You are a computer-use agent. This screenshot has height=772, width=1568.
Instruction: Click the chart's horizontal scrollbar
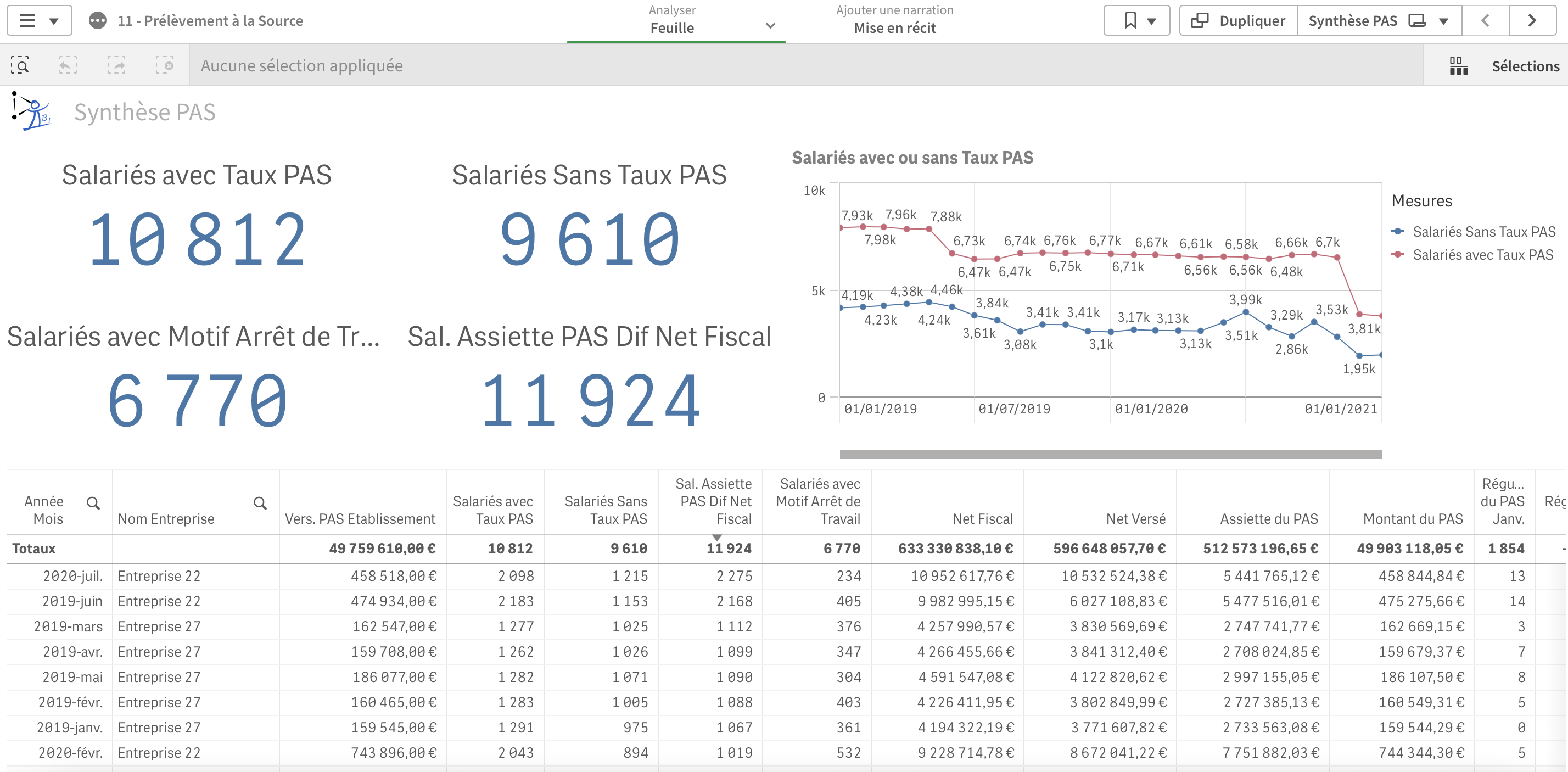click(x=1110, y=454)
